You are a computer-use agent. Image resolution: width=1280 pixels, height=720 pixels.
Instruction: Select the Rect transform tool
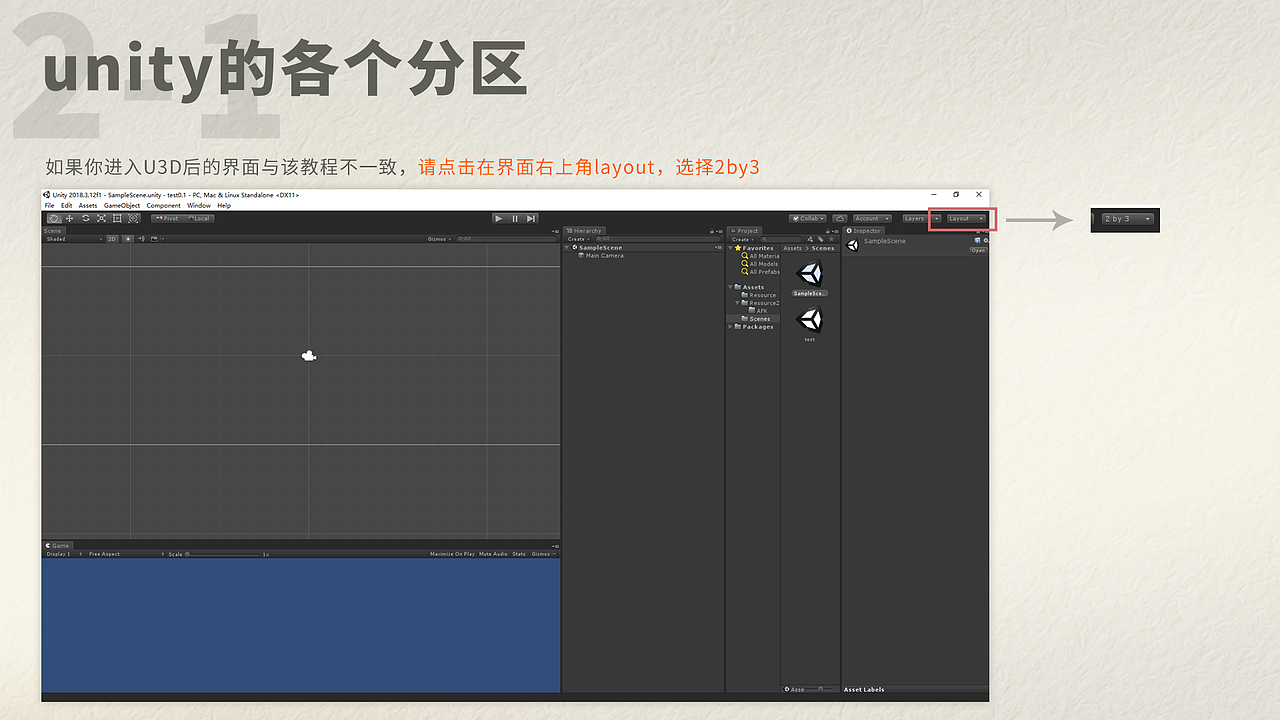pyautogui.click(x=117, y=218)
